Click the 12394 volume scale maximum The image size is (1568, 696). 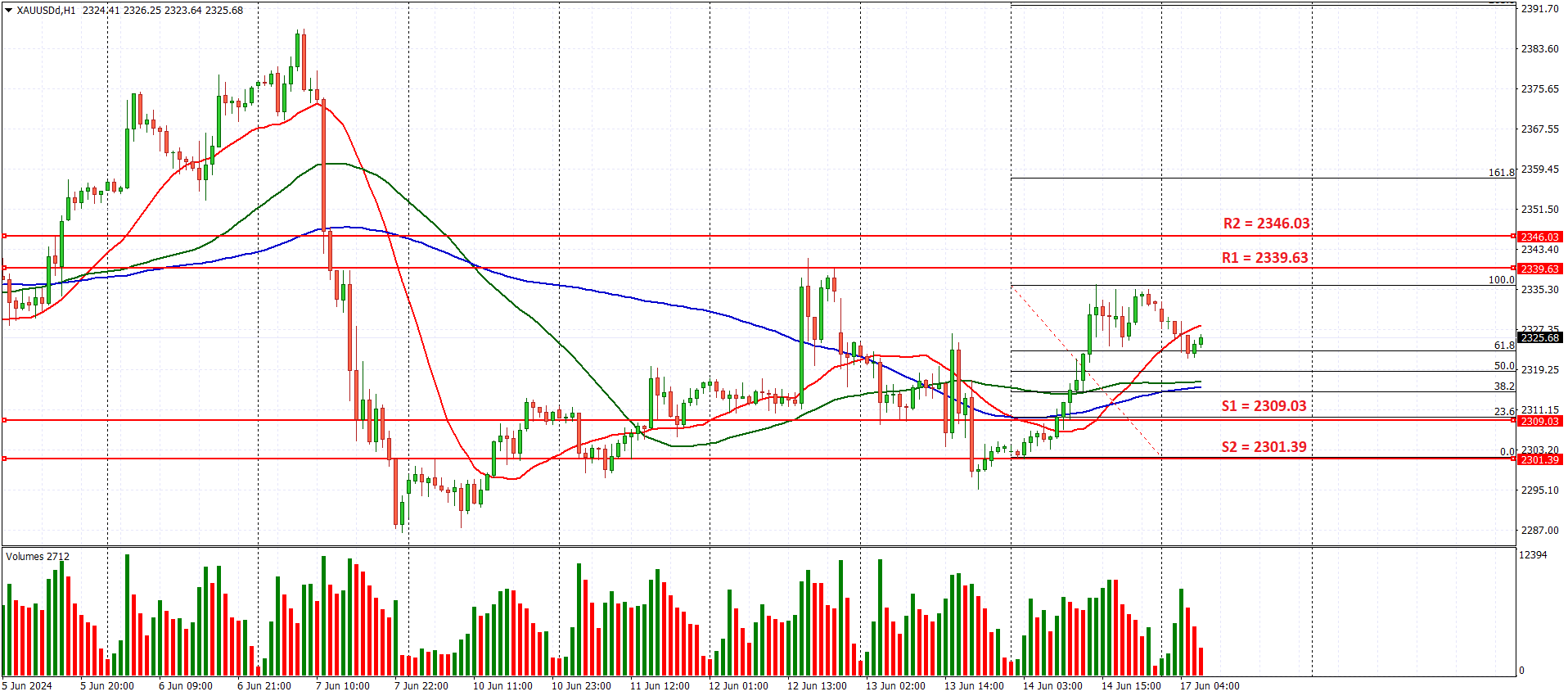point(1533,555)
